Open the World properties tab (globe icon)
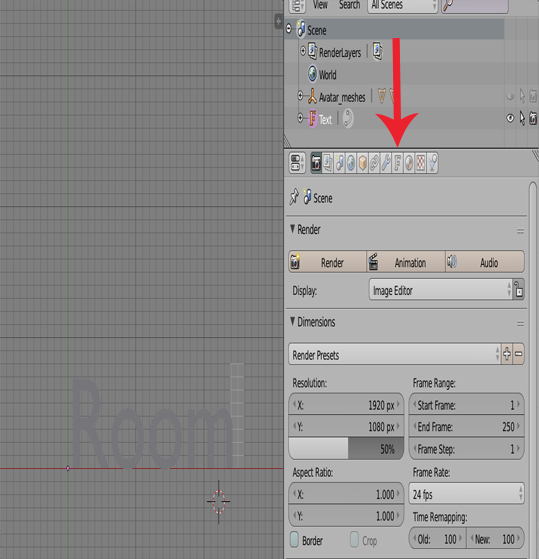The image size is (539, 559). coord(351,163)
